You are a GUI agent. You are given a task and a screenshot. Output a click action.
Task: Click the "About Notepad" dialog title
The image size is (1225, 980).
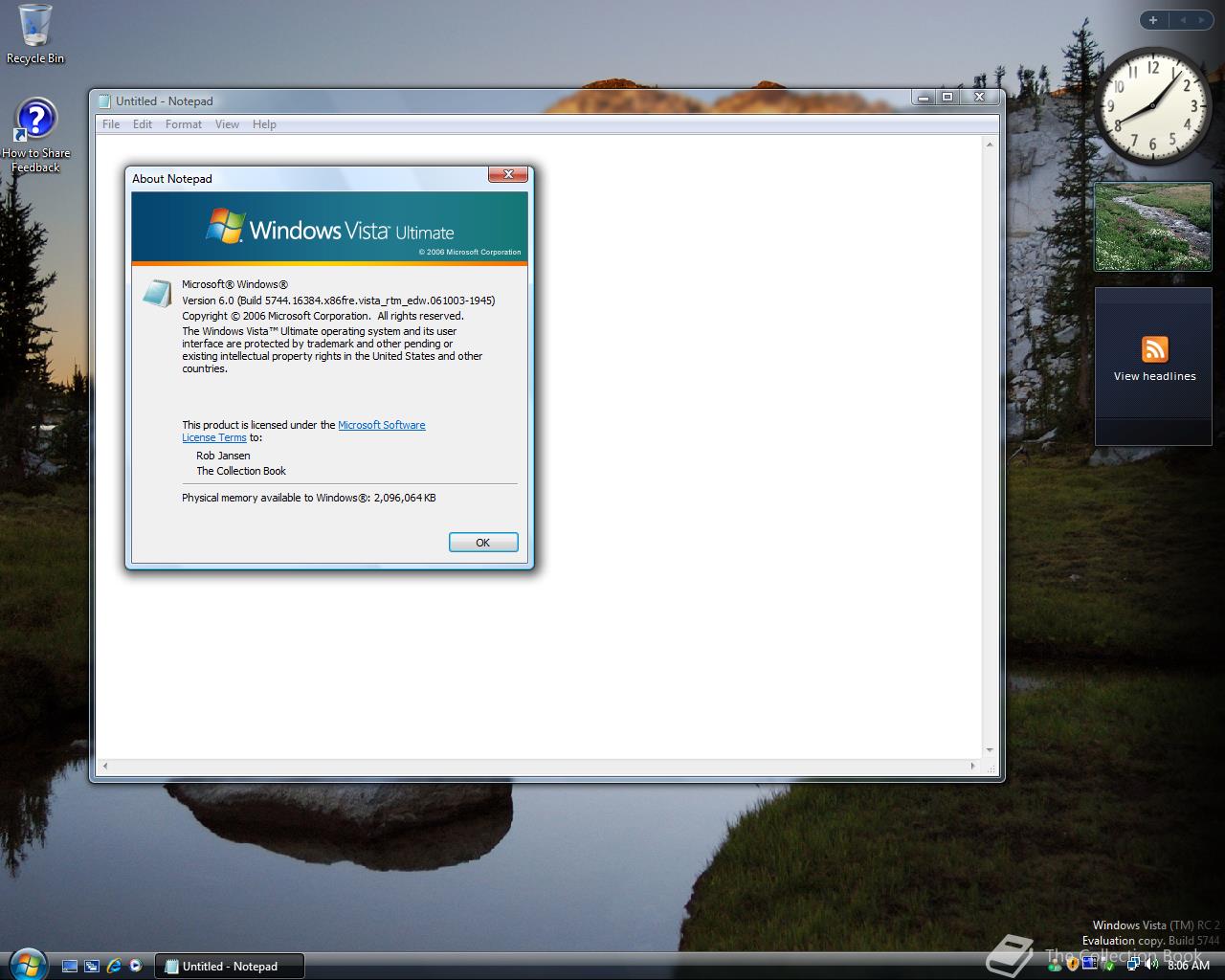point(172,179)
